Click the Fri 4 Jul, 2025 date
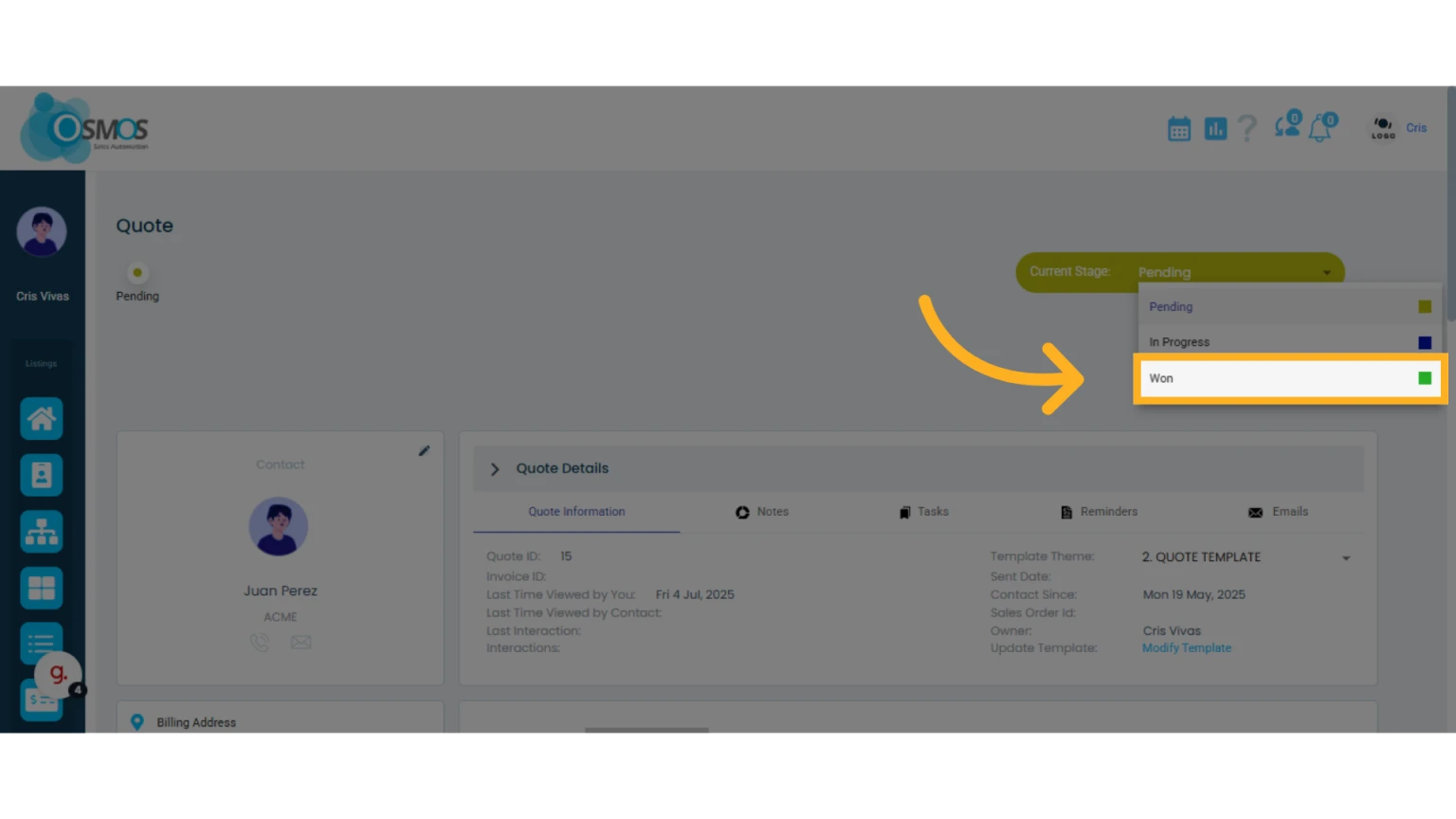1456x819 pixels. tap(695, 594)
